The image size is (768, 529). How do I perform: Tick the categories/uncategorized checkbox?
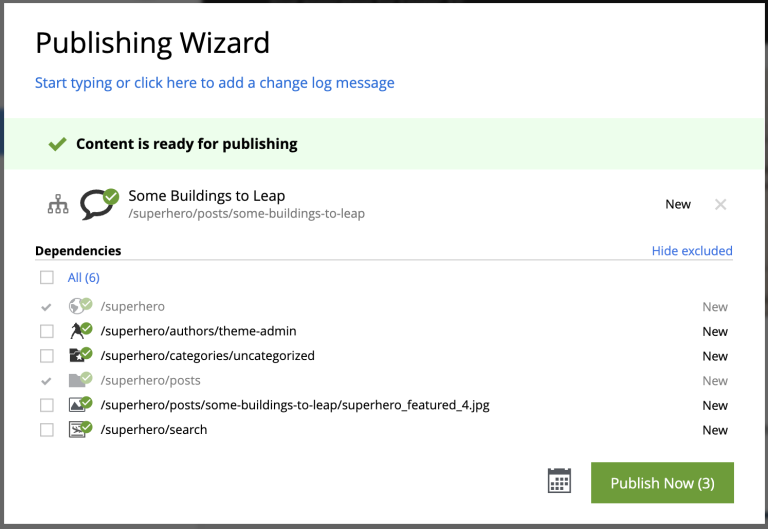(47, 356)
